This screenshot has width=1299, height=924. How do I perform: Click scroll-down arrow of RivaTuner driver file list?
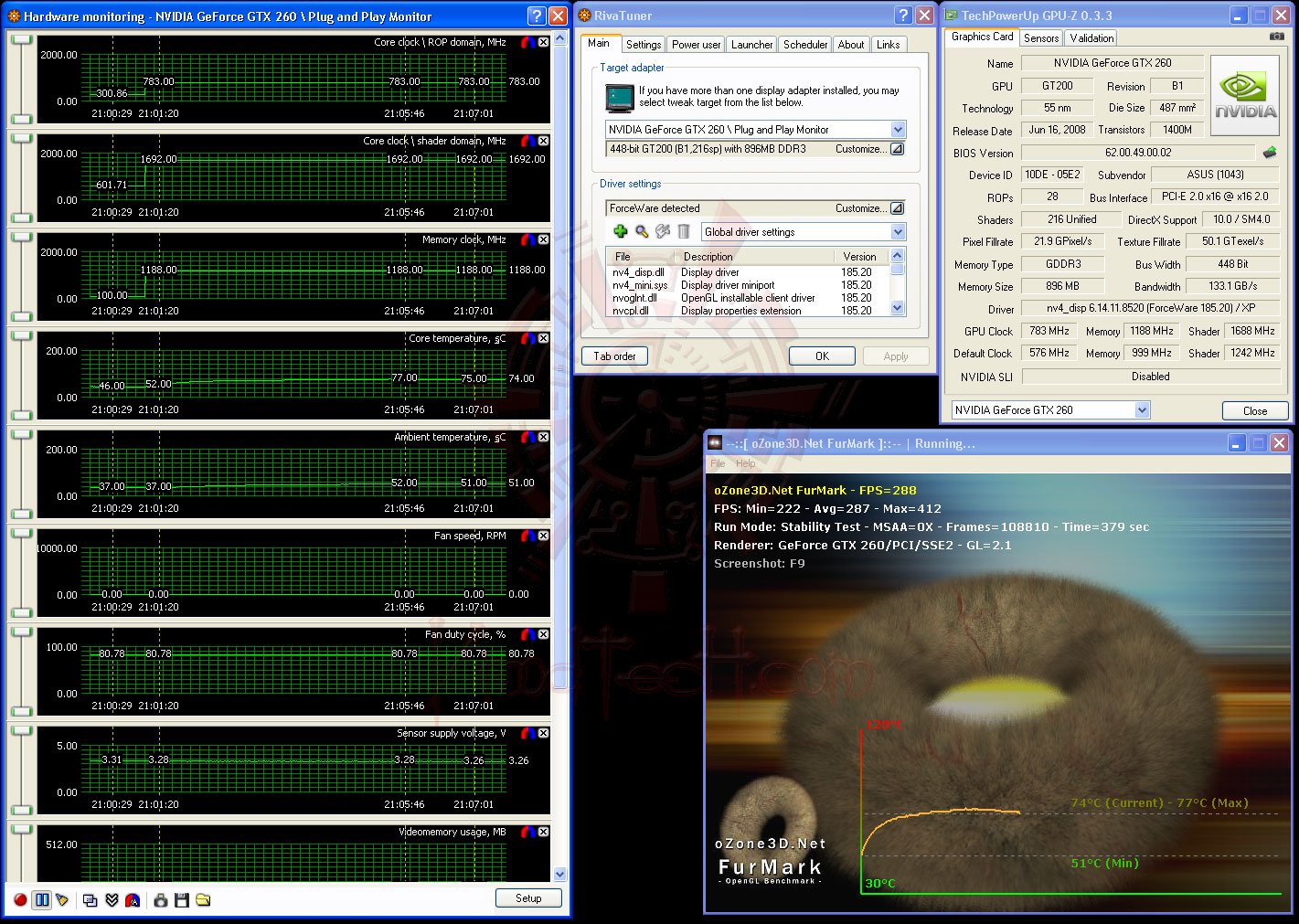click(898, 309)
